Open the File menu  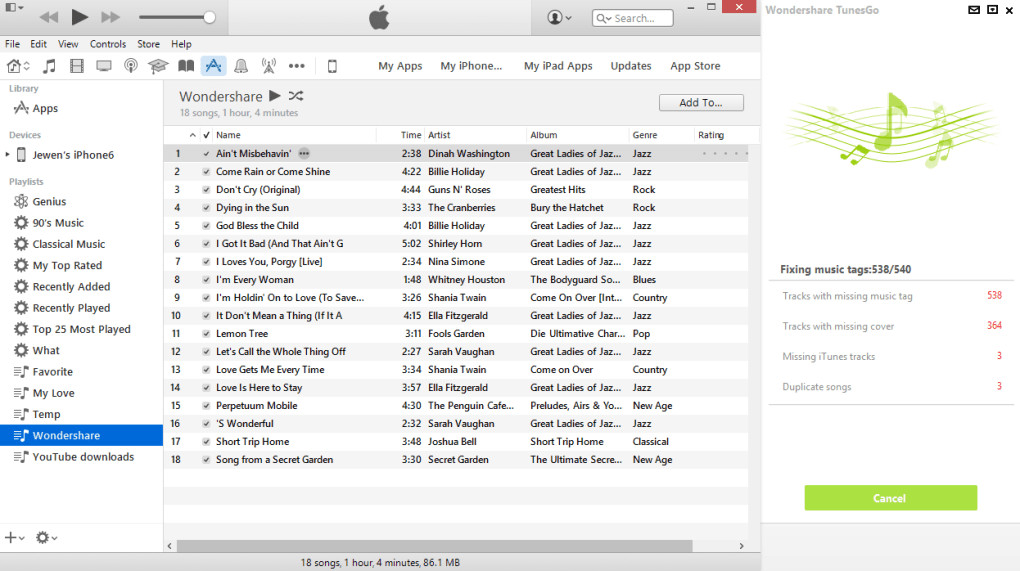click(12, 44)
